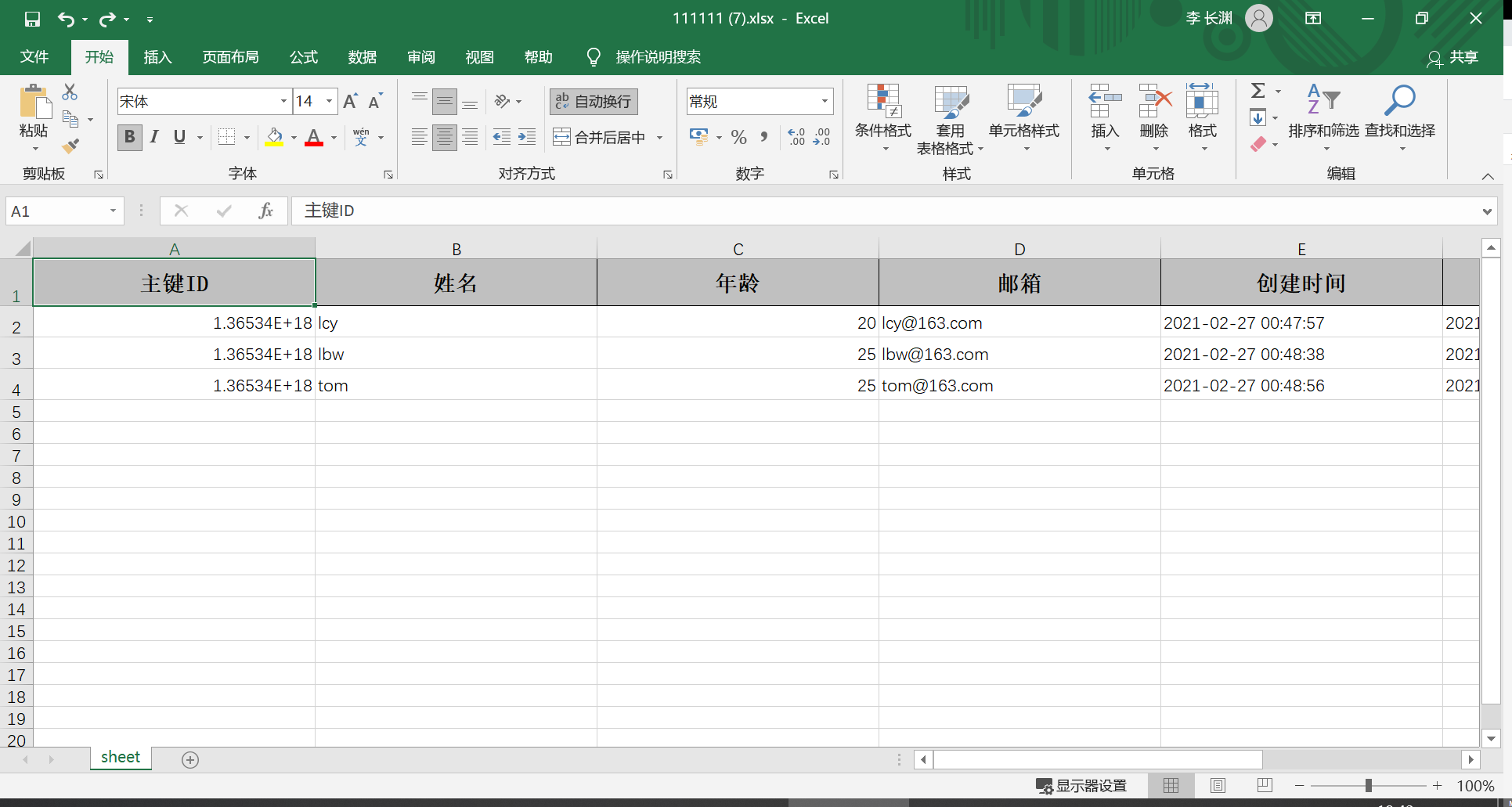
Task: Open the font name dropdown 宋体
Action: [283, 102]
